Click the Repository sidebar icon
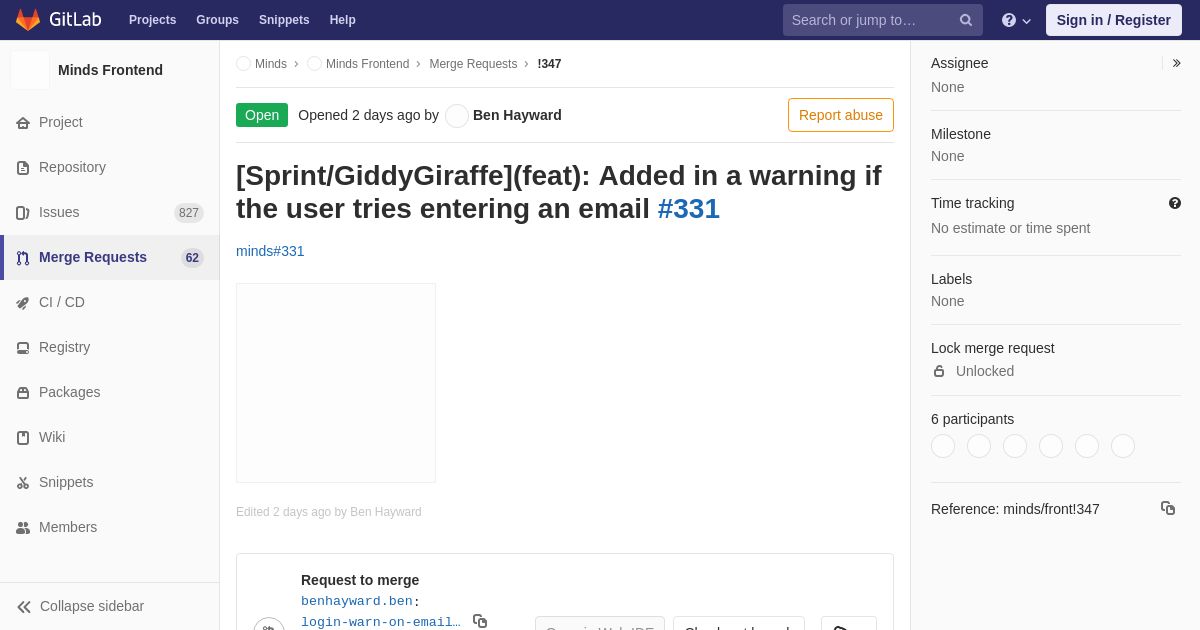Viewport: 1200px width, 630px height. pos(23,168)
